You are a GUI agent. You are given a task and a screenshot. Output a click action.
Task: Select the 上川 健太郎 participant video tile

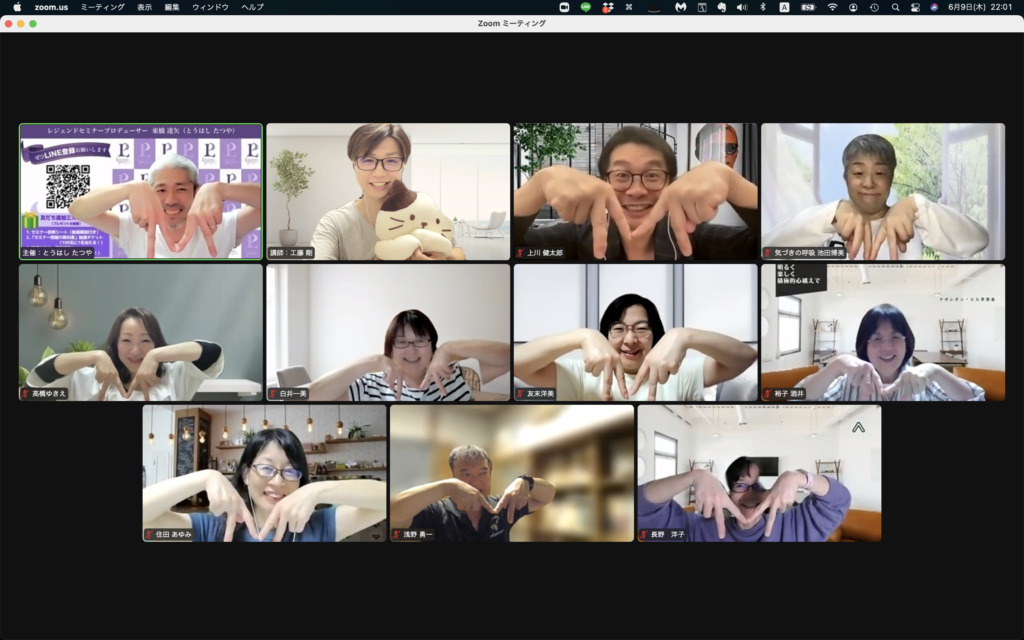tap(635, 191)
